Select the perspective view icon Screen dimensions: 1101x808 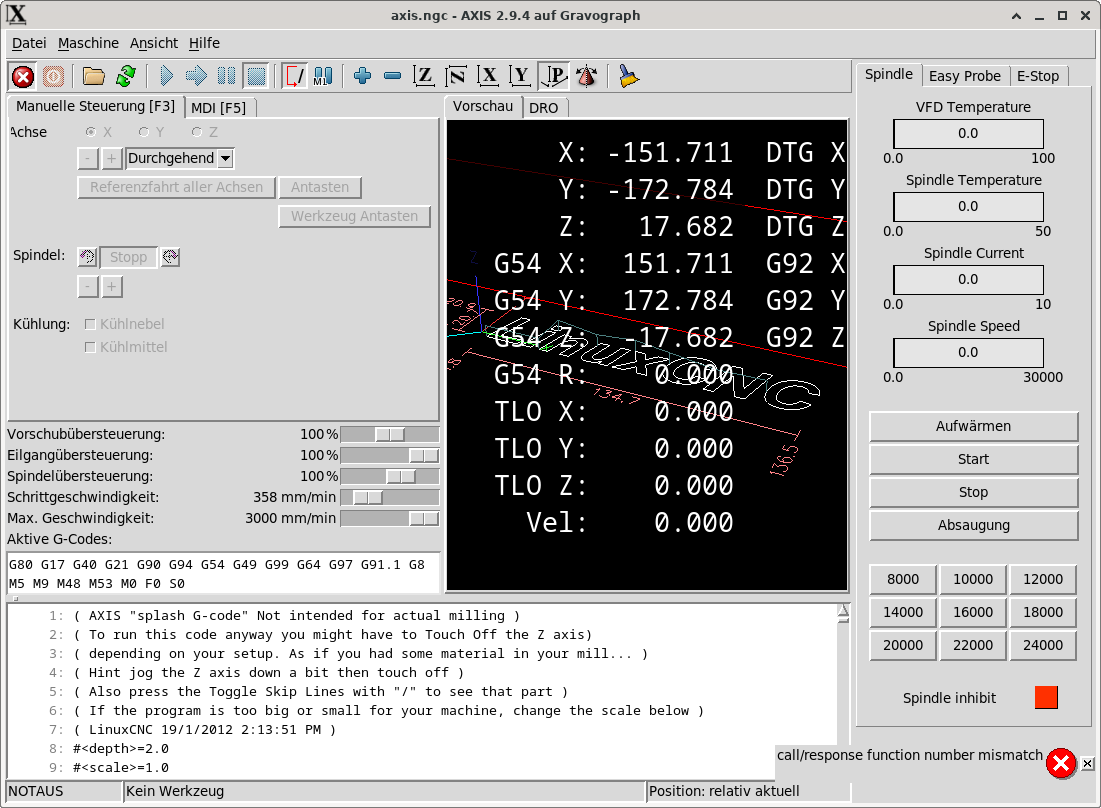pyautogui.click(x=554, y=76)
